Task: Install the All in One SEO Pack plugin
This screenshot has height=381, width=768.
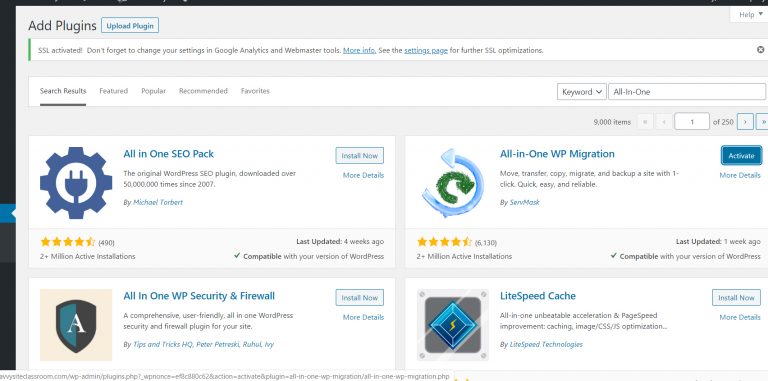Action: [x=360, y=156]
